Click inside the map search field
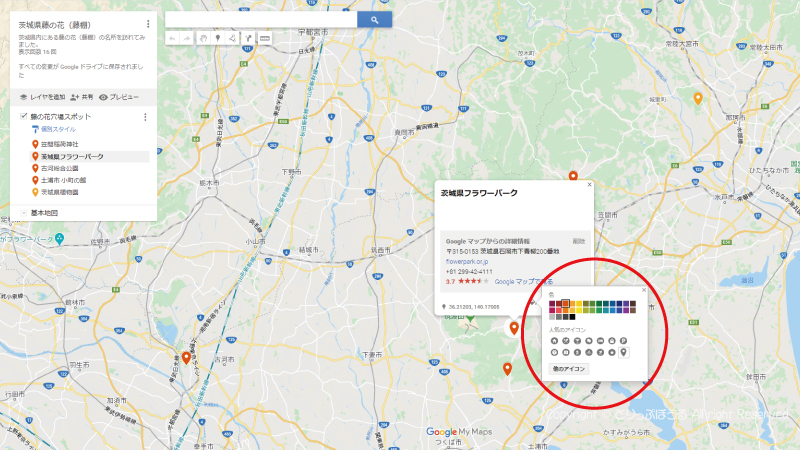 [261, 20]
